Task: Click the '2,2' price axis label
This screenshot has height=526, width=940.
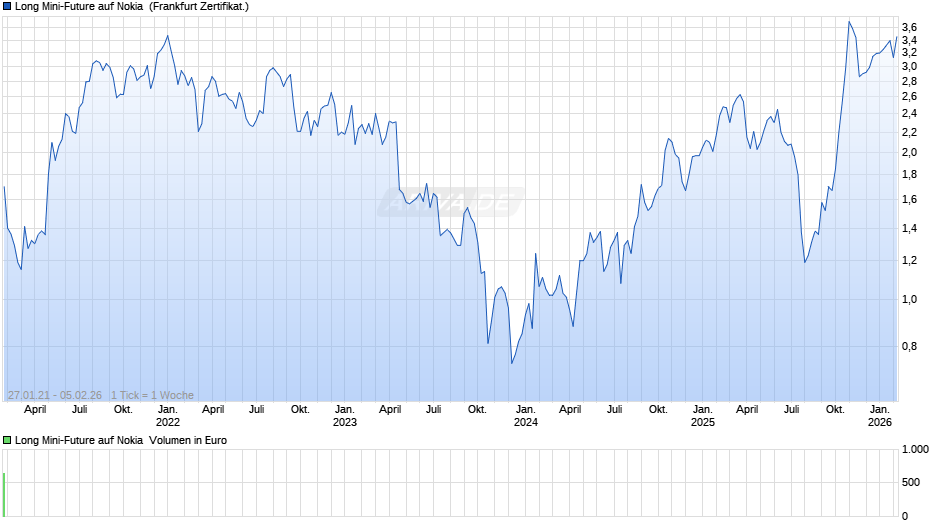Action: [x=909, y=133]
